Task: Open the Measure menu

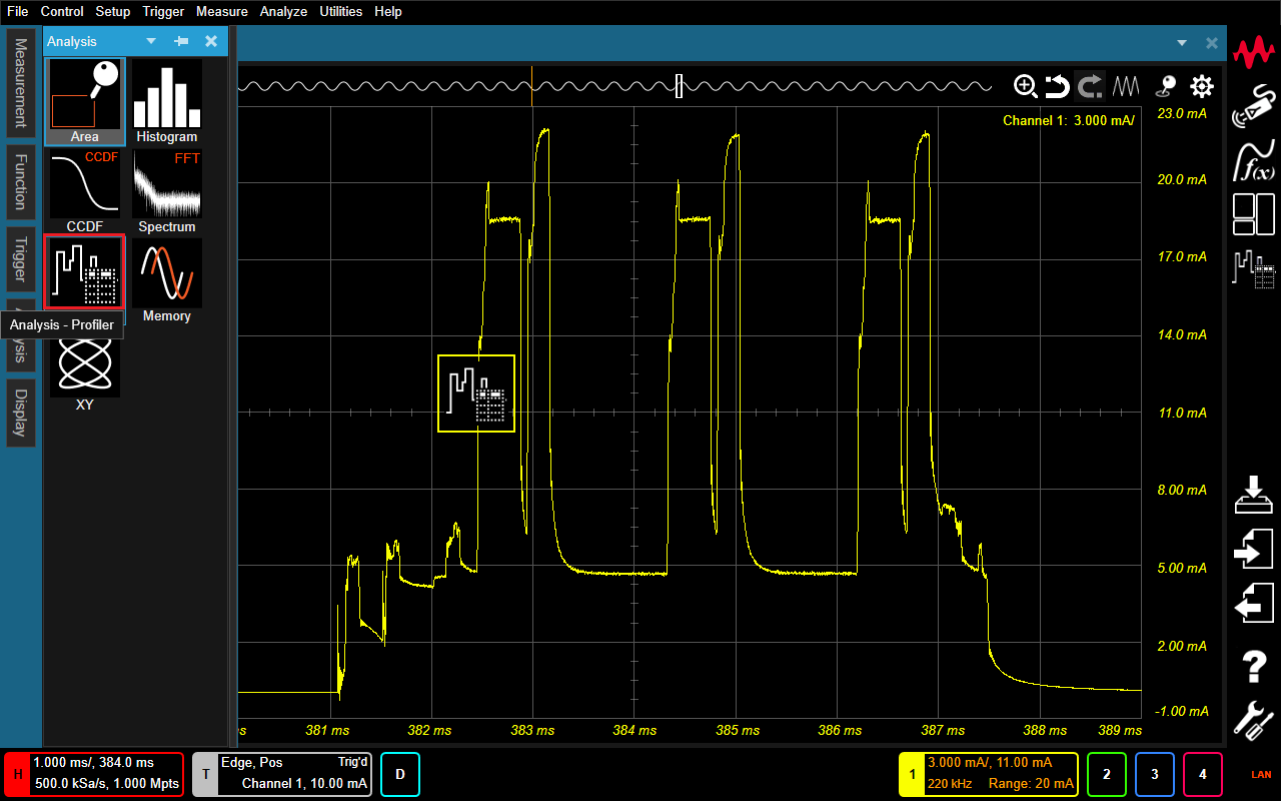Action: click(x=222, y=12)
